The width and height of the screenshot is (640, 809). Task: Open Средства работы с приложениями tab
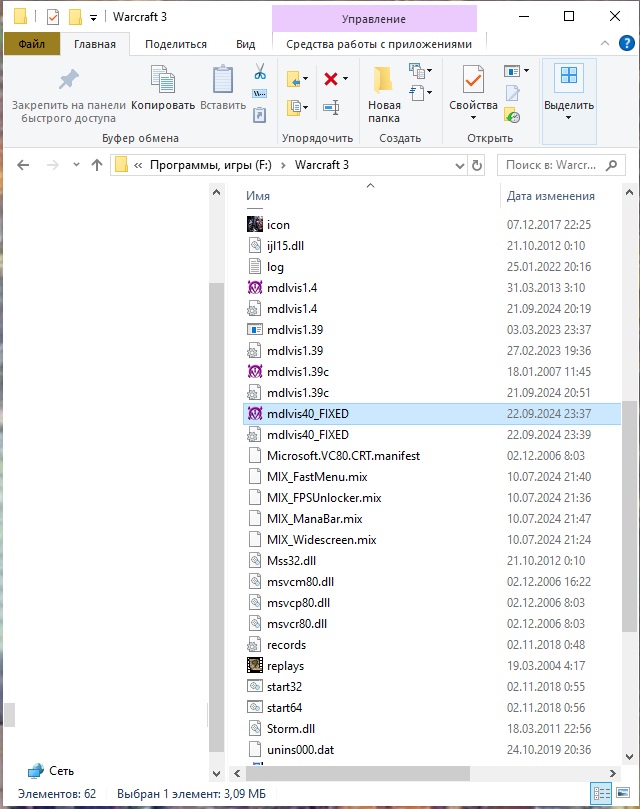pos(379,44)
